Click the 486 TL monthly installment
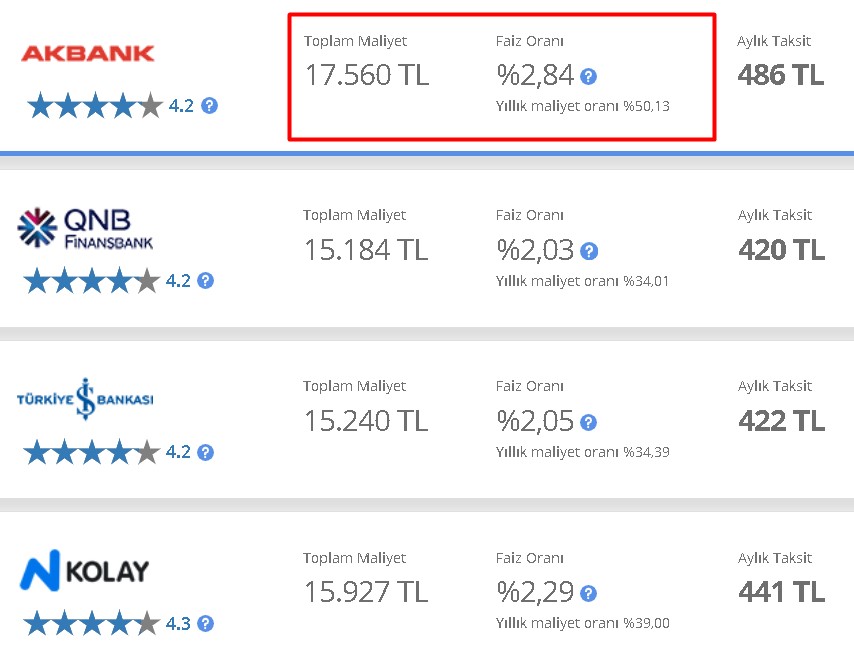This screenshot has width=854, height=649. point(781,75)
